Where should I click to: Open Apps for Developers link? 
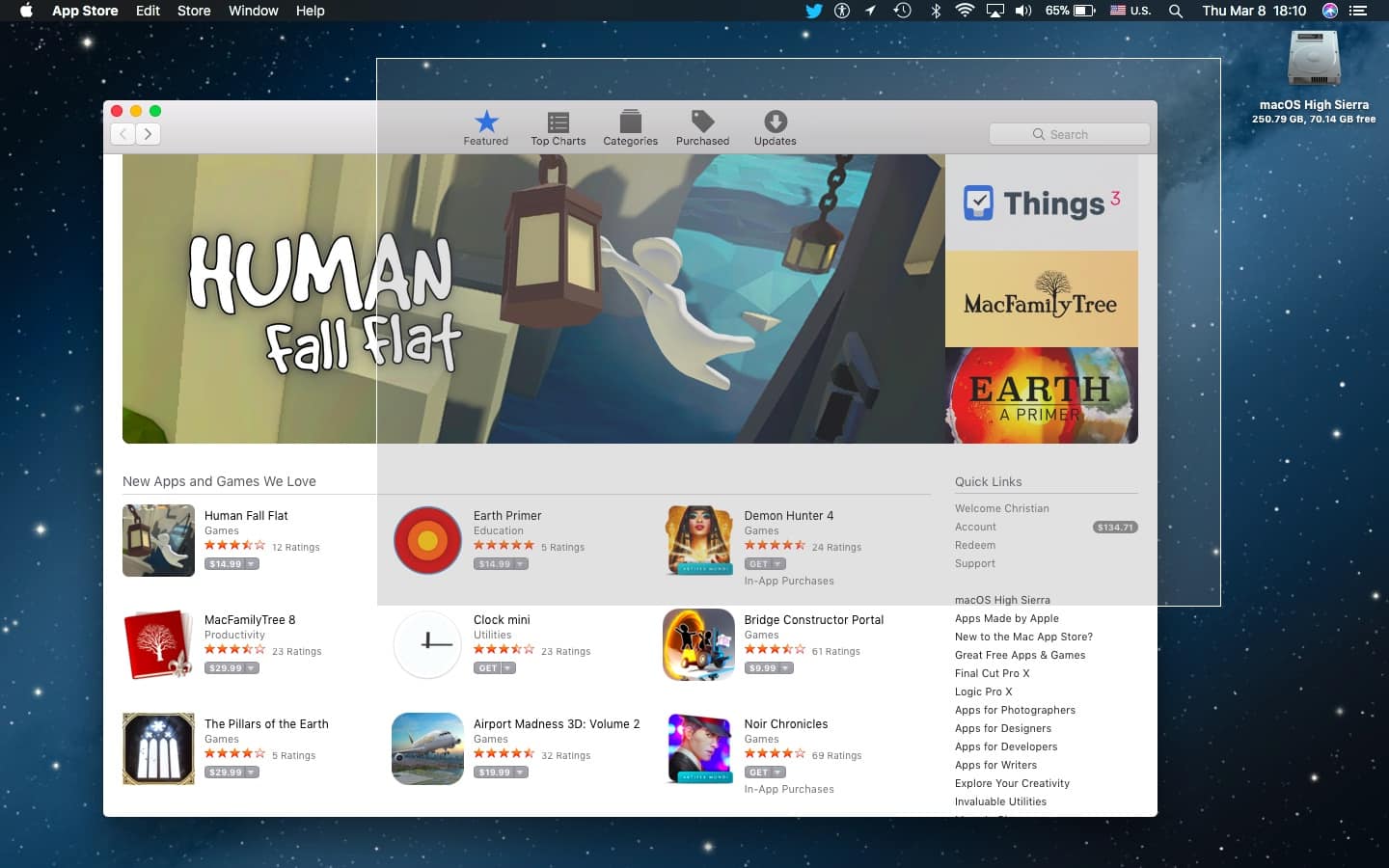click(x=1006, y=746)
